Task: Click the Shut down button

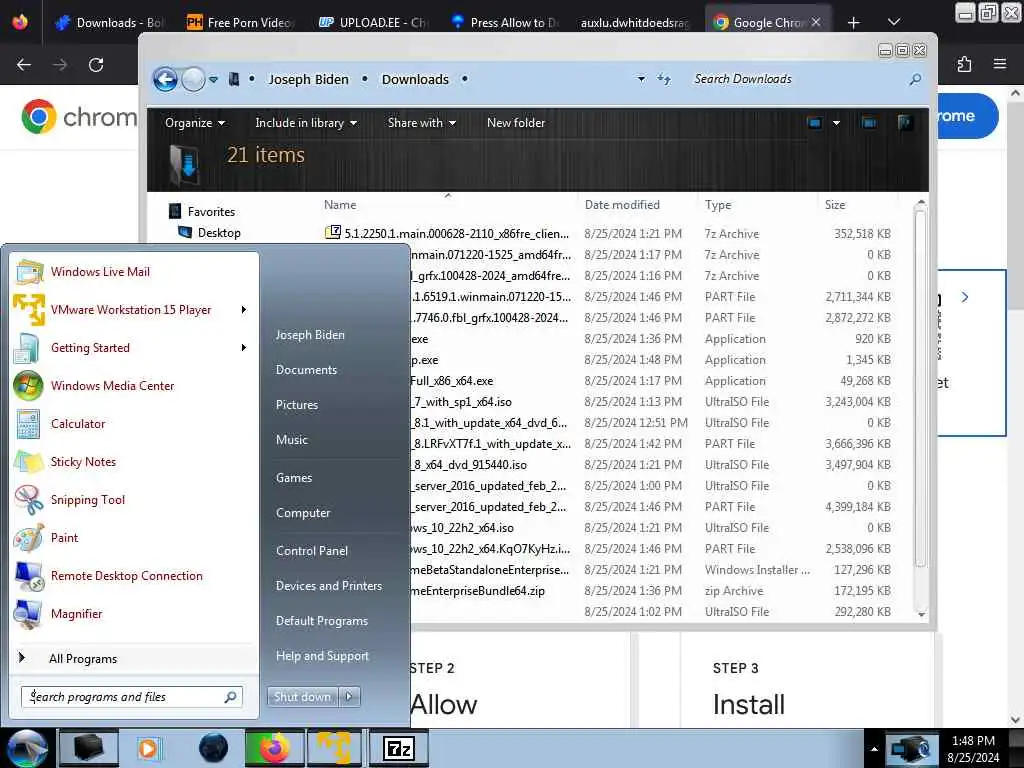Action: [x=302, y=697]
